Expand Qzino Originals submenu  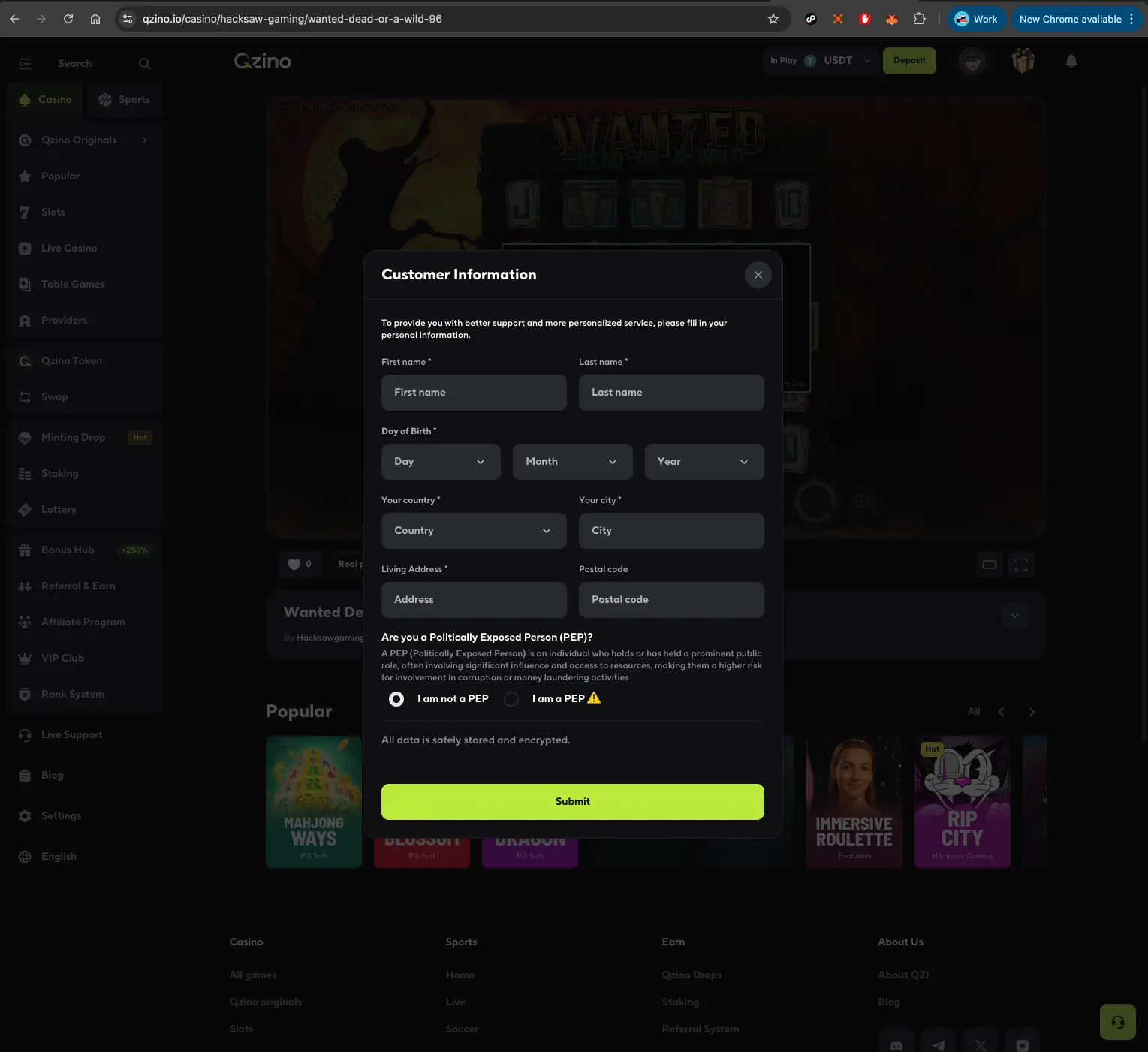coord(145,140)
